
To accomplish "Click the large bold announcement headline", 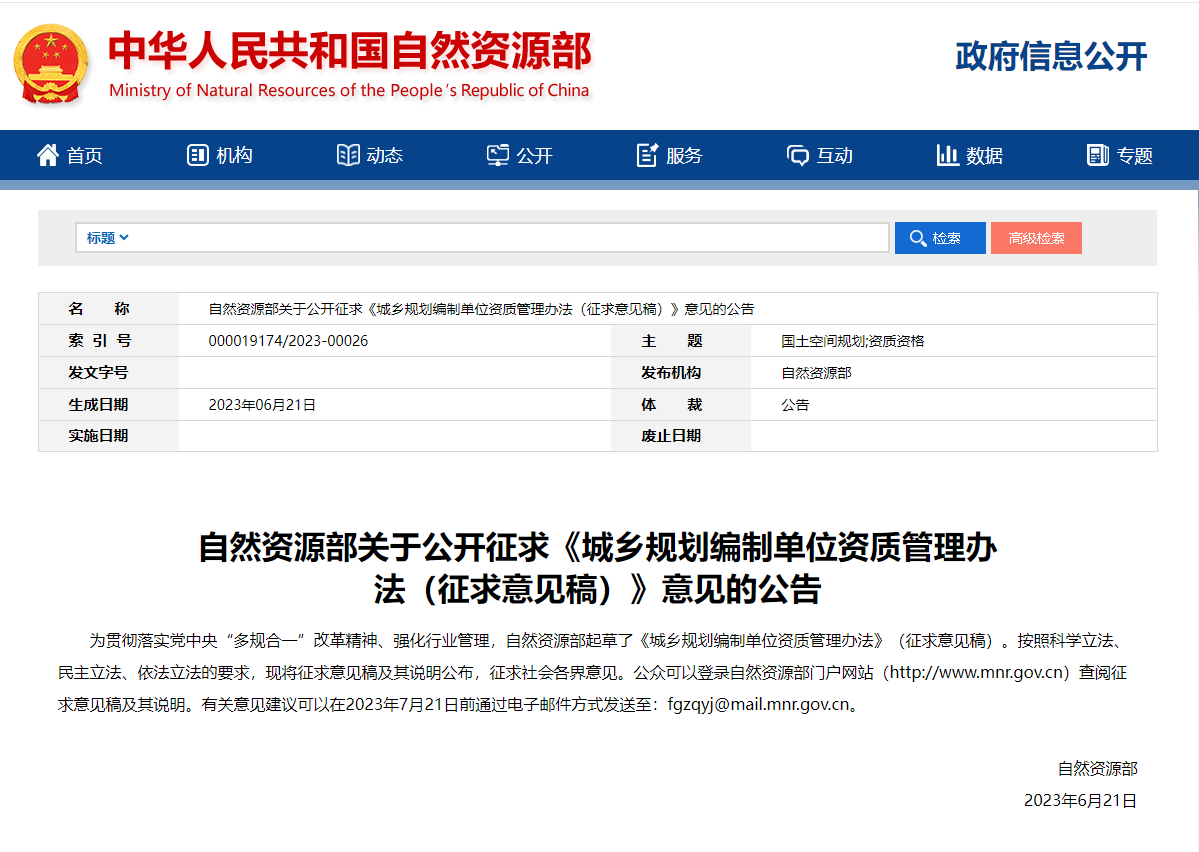I will pyautogui.click(x=598, y=568).
